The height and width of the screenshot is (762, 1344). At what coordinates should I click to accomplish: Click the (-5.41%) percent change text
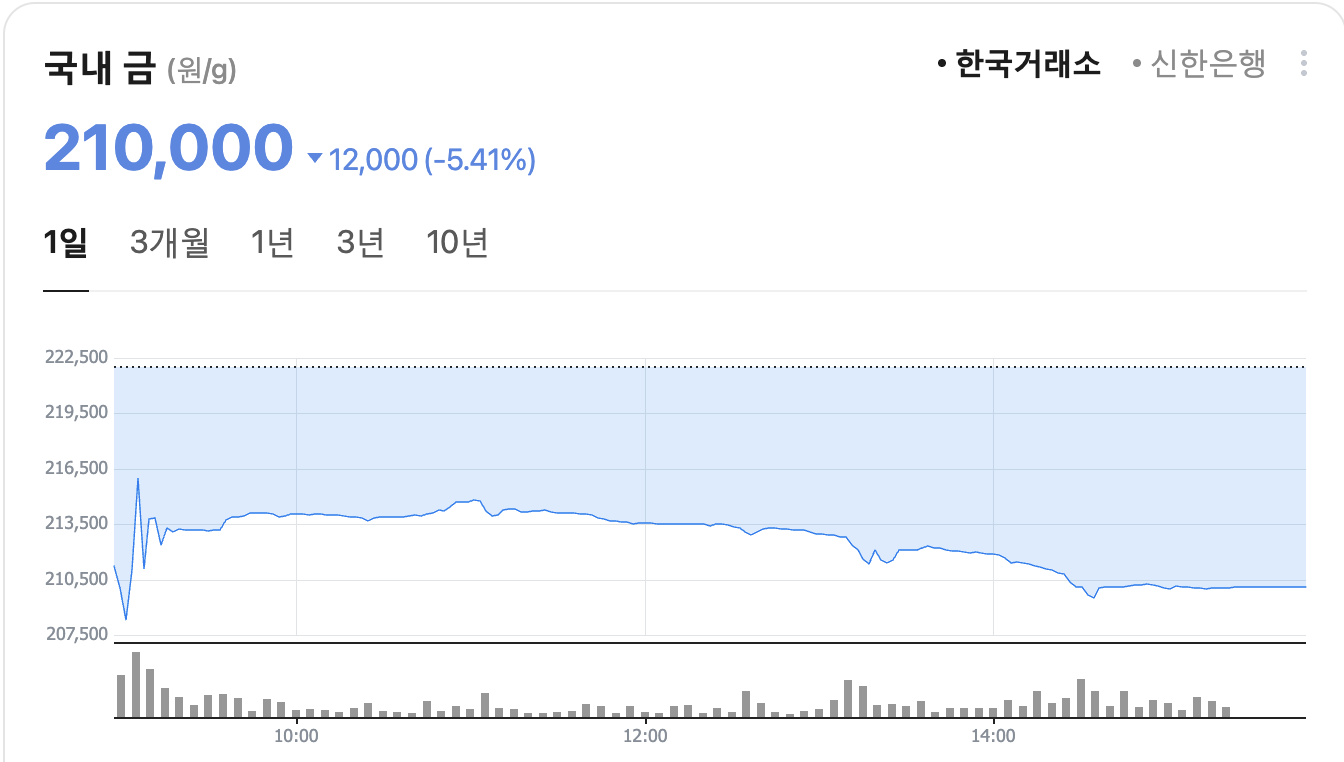[x=480, y=159]
